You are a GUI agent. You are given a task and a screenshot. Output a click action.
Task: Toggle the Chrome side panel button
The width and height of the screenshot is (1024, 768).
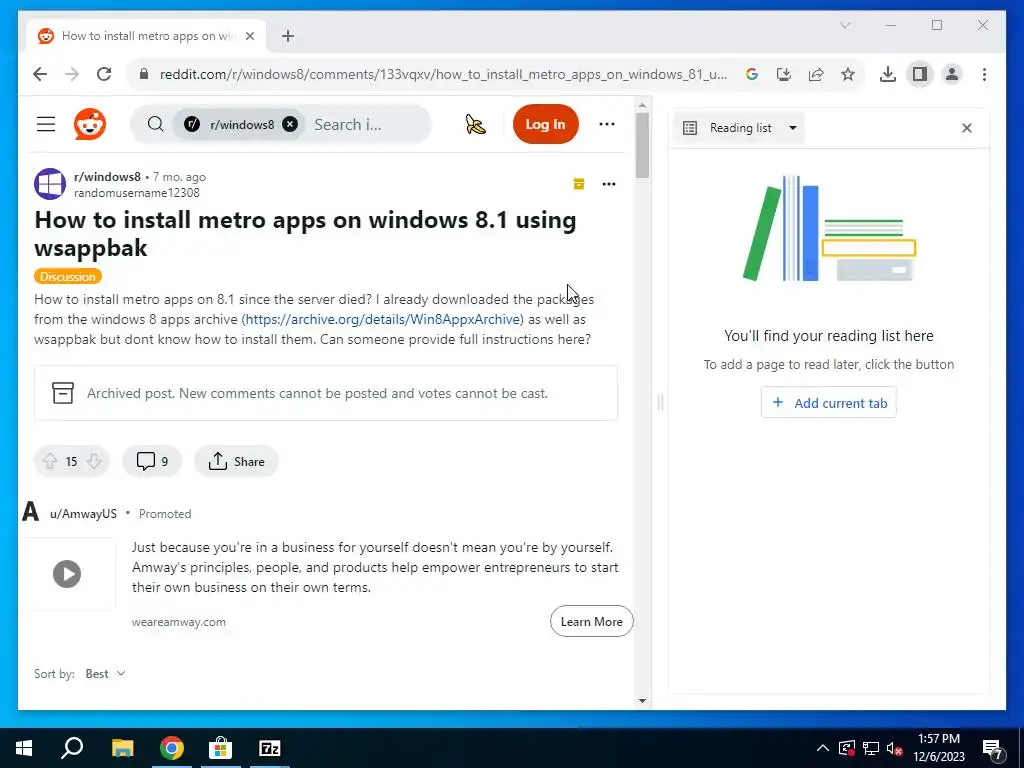920,74
